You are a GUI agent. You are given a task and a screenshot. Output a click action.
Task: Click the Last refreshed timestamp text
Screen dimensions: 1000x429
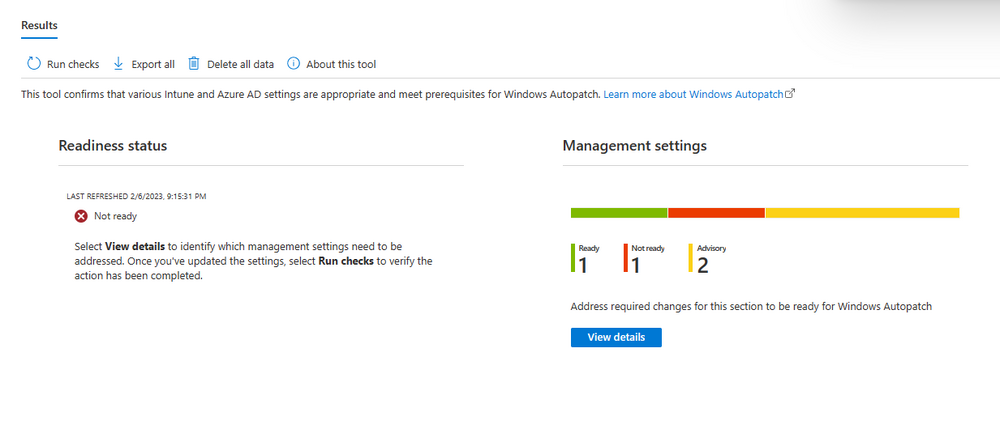click(x=136, y=197)
